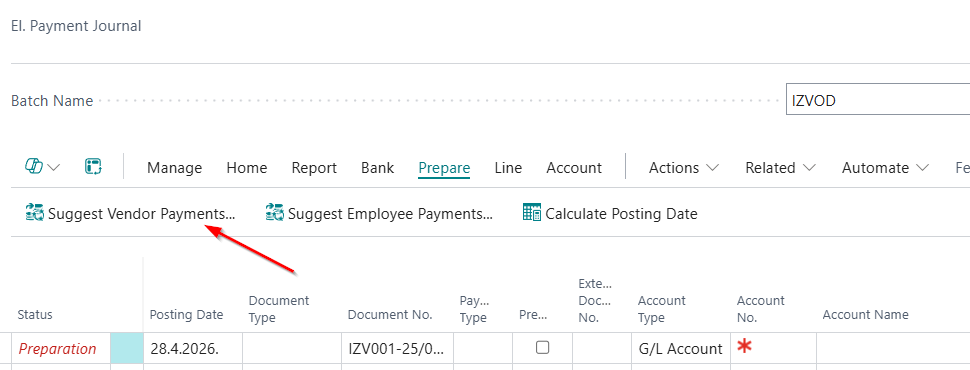Image resolution: width=970 pixels, height=370 pixels.
Task: Click the Suggest Employee Payments icon
Action: click(x=275, y=213)
